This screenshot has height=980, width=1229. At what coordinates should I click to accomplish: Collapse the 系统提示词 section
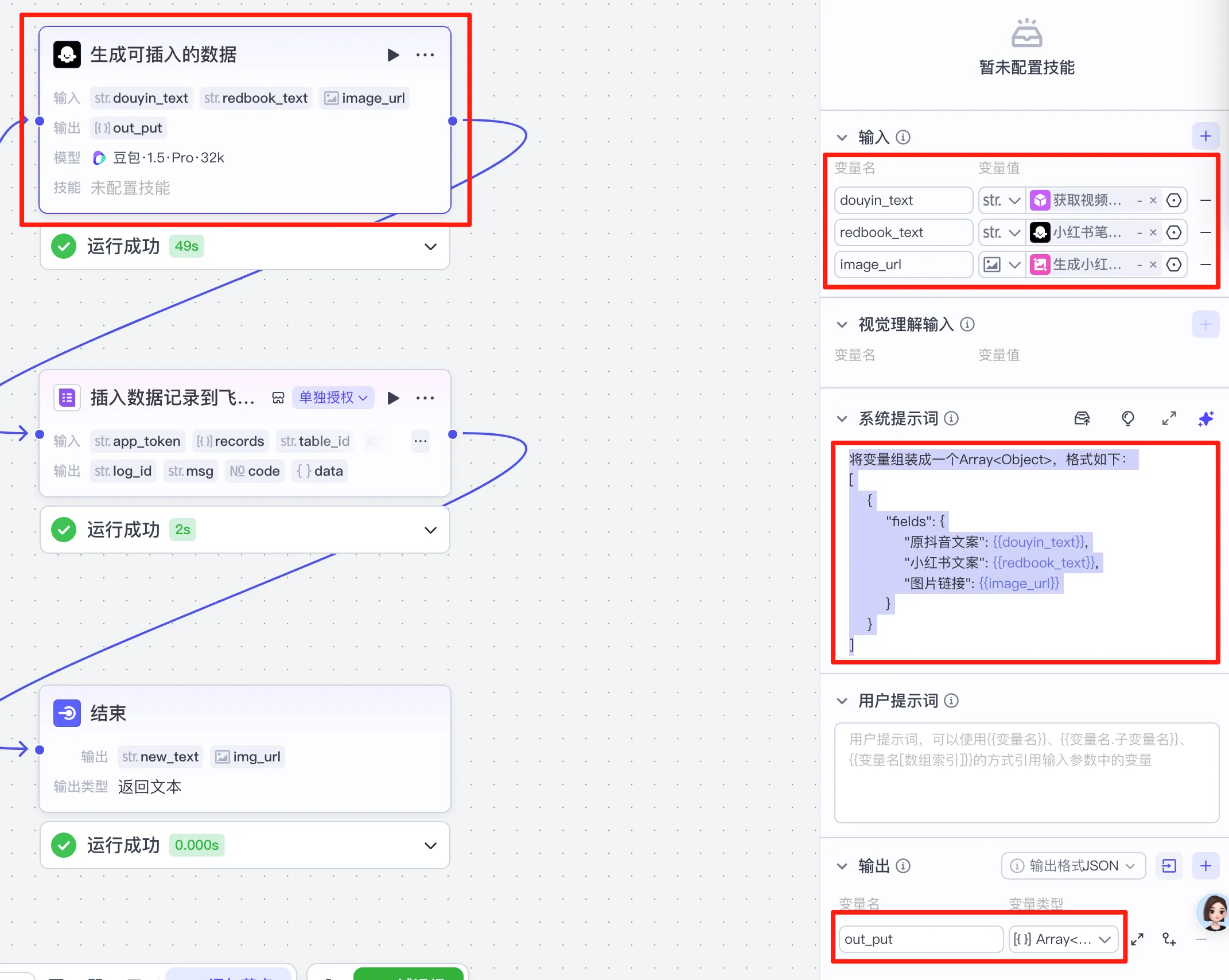(842, 419)
